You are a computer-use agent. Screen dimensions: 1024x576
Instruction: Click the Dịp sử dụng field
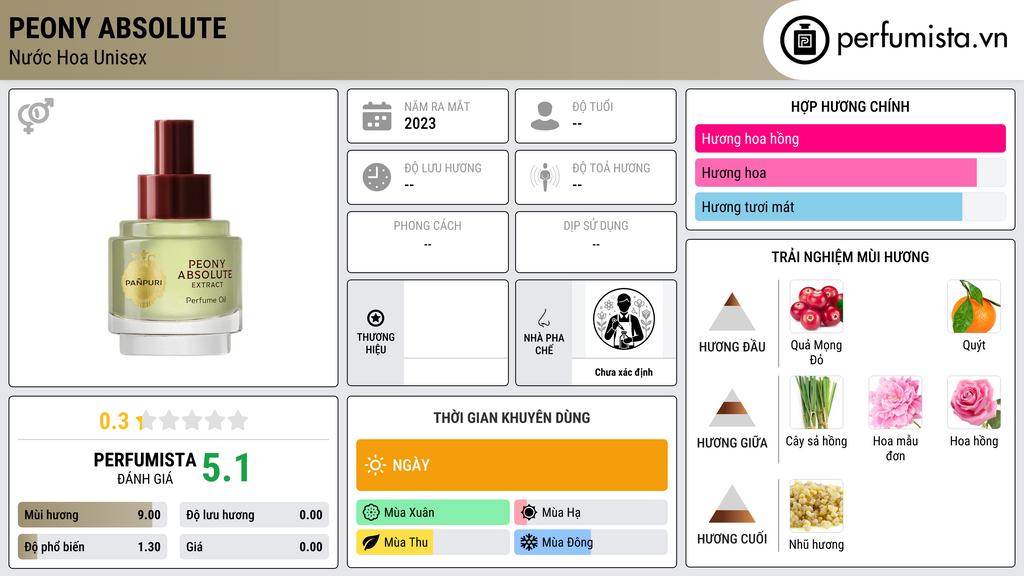click(596, 242)
